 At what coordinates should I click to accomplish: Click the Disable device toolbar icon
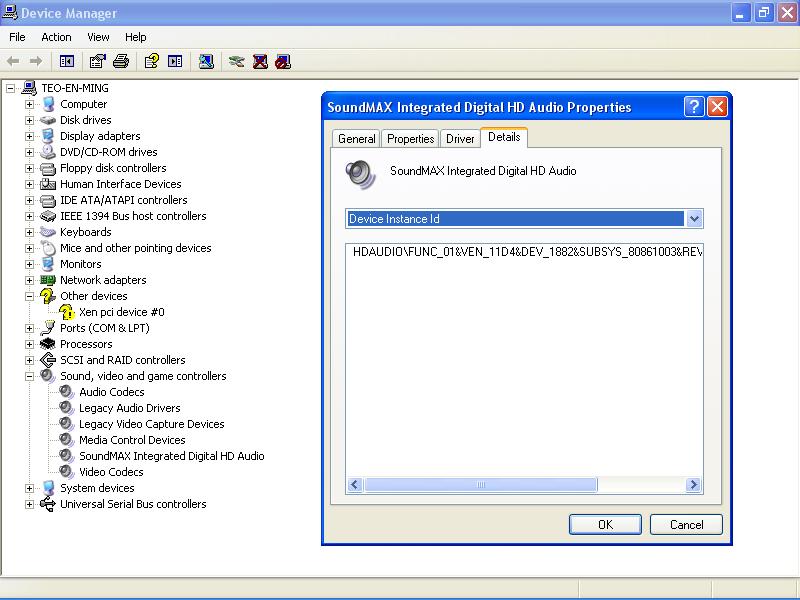pos(283,61)
